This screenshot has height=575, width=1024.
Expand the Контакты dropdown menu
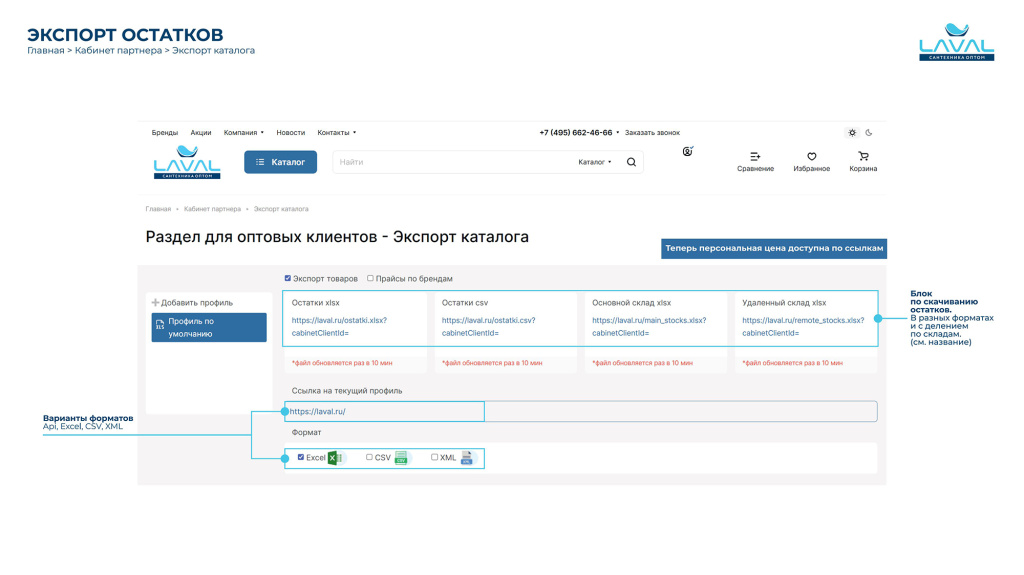(336, 132)
